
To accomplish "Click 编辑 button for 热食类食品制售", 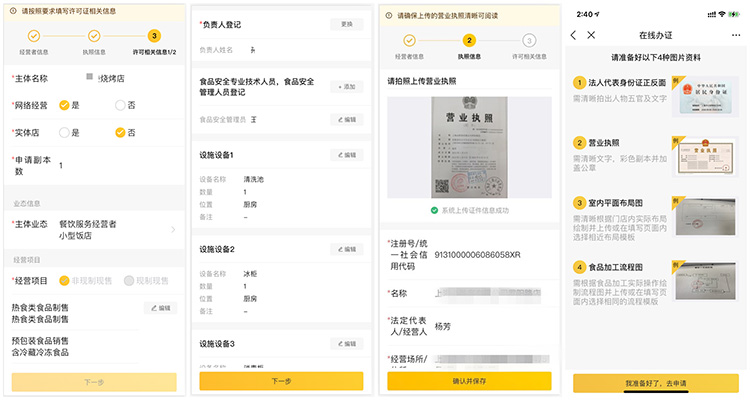I will click(x=160, y=308).
